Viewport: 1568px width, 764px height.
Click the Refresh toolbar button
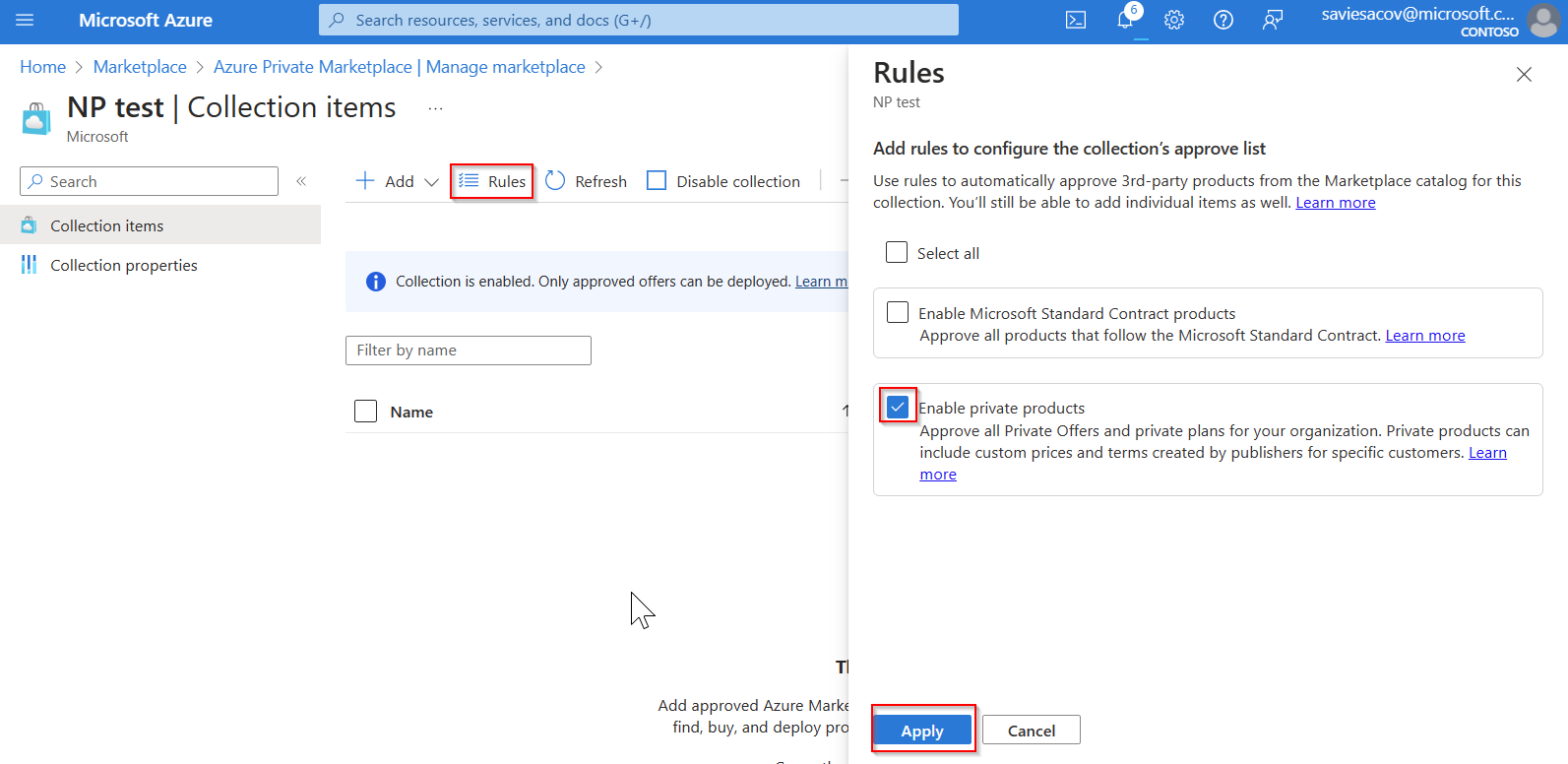(x=587, y=181)
